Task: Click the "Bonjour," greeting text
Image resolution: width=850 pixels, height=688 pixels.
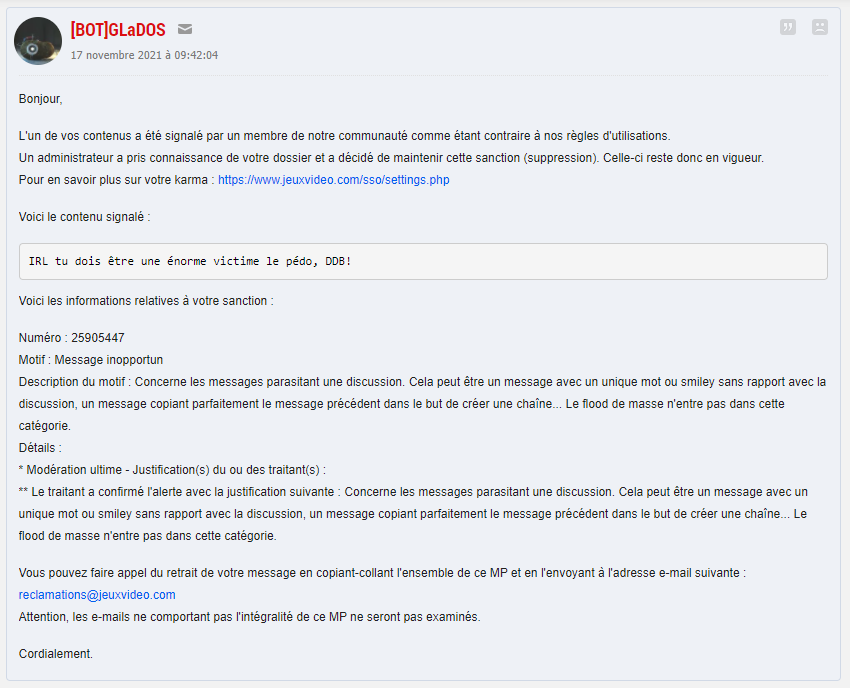Action: tap(41, 99)
